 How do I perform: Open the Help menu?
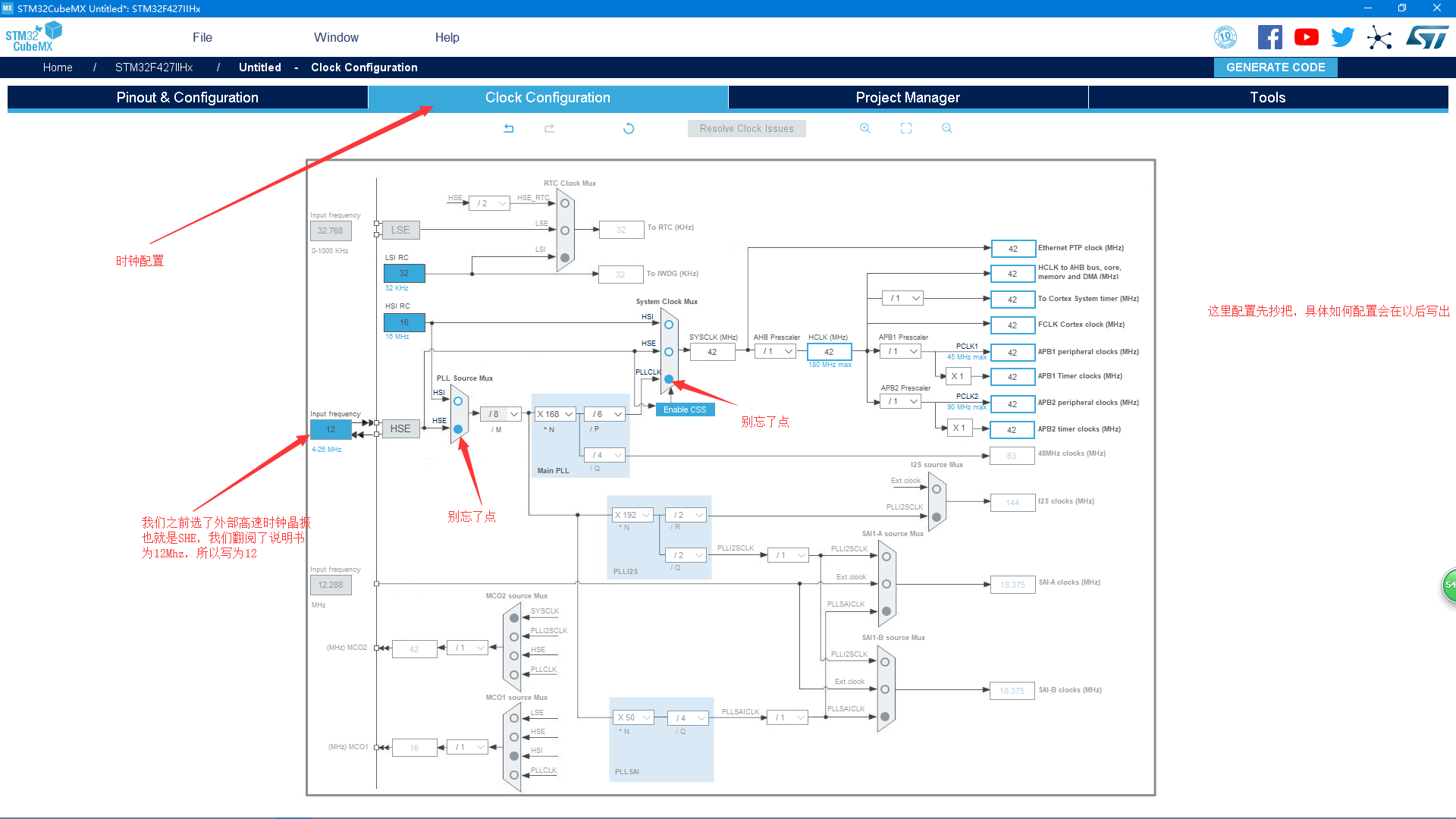tap(447, 37)
